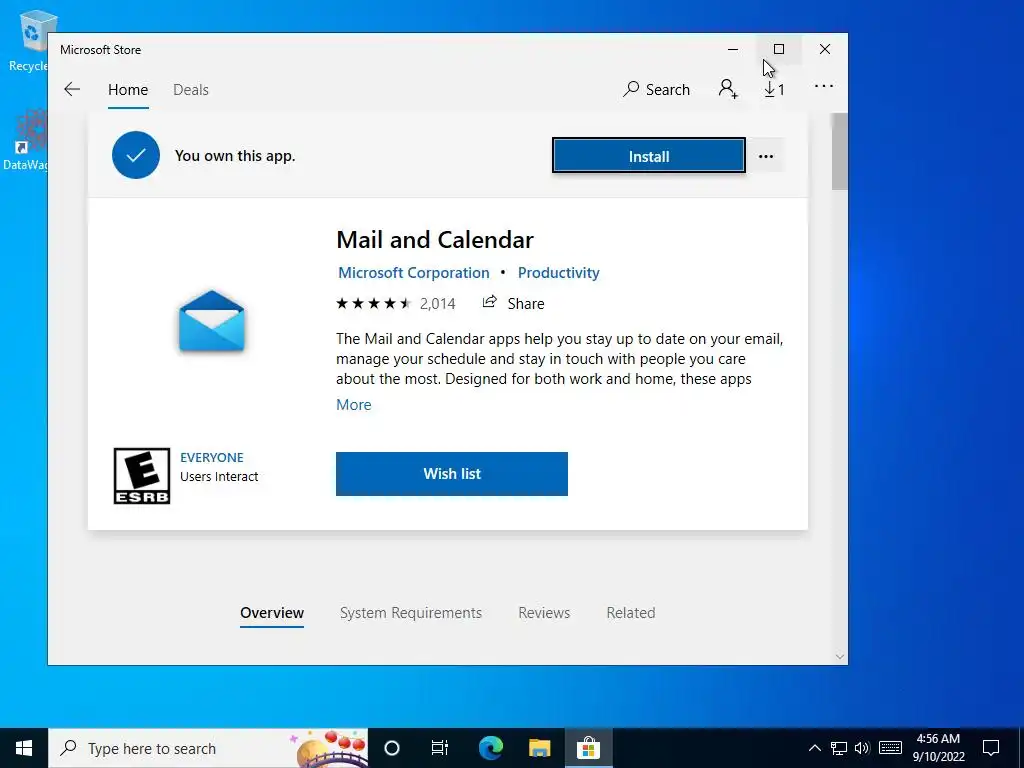Open the Microsoft Corporation publisher link
The image size is (1024, 768).
coord(413,272)
